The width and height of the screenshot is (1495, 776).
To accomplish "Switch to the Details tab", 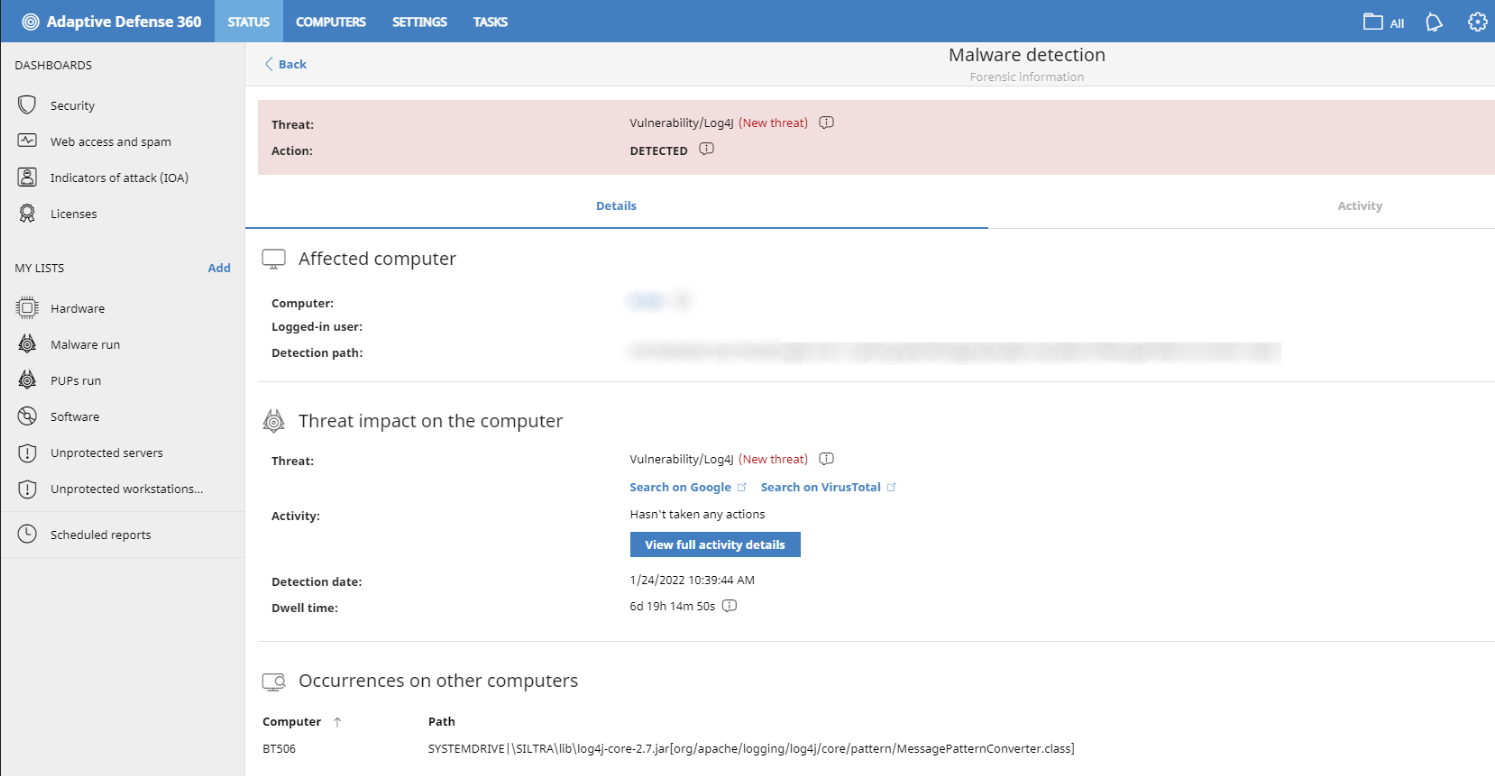I will click(x=616, y=206).
